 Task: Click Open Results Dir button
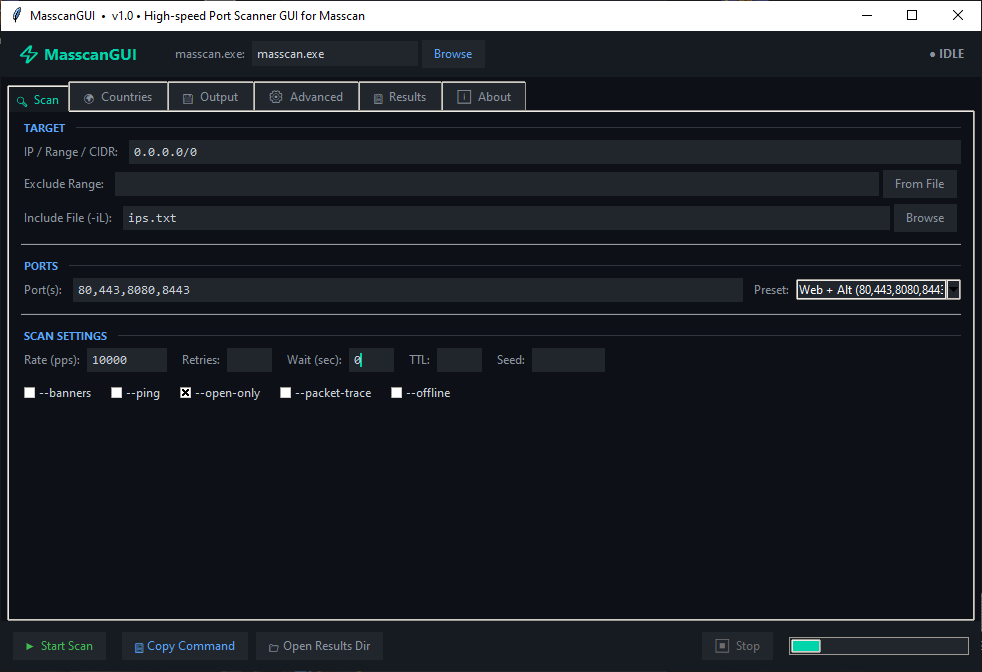(x=319, y=646)
